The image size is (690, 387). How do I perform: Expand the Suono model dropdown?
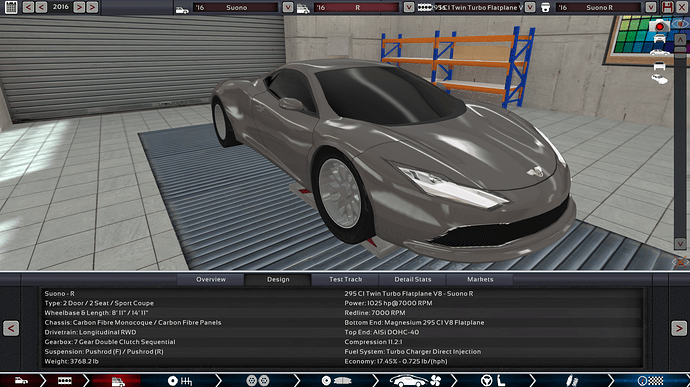coord(288,7)
